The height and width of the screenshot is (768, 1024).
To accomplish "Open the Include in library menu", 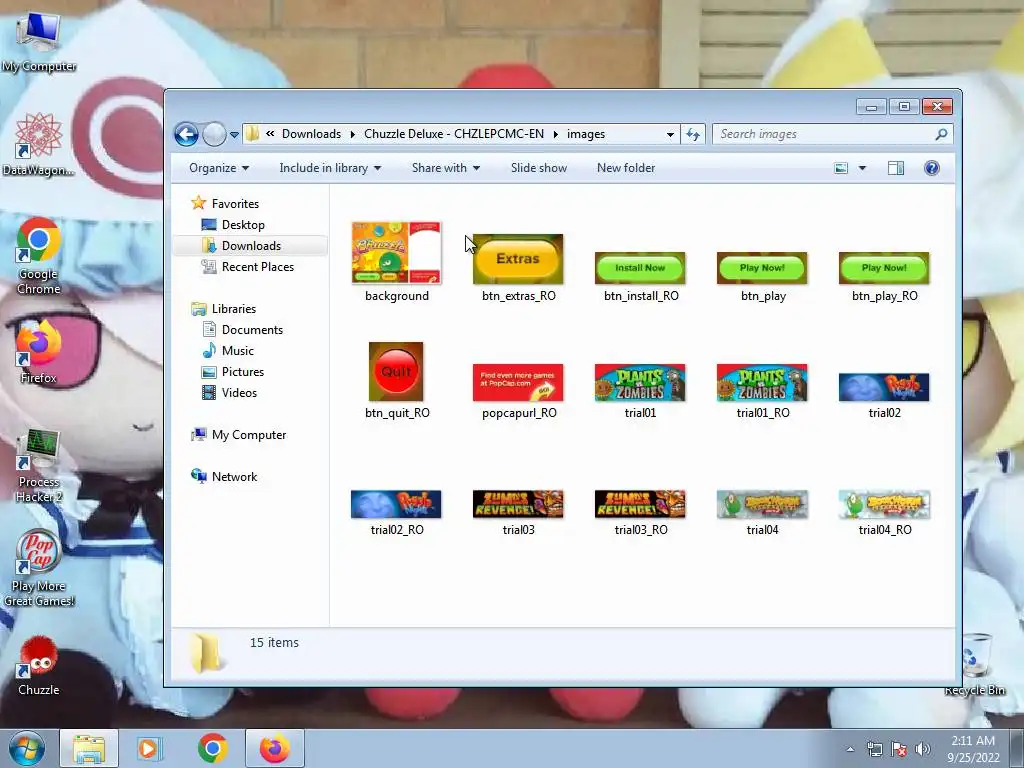I will (330, 168).
